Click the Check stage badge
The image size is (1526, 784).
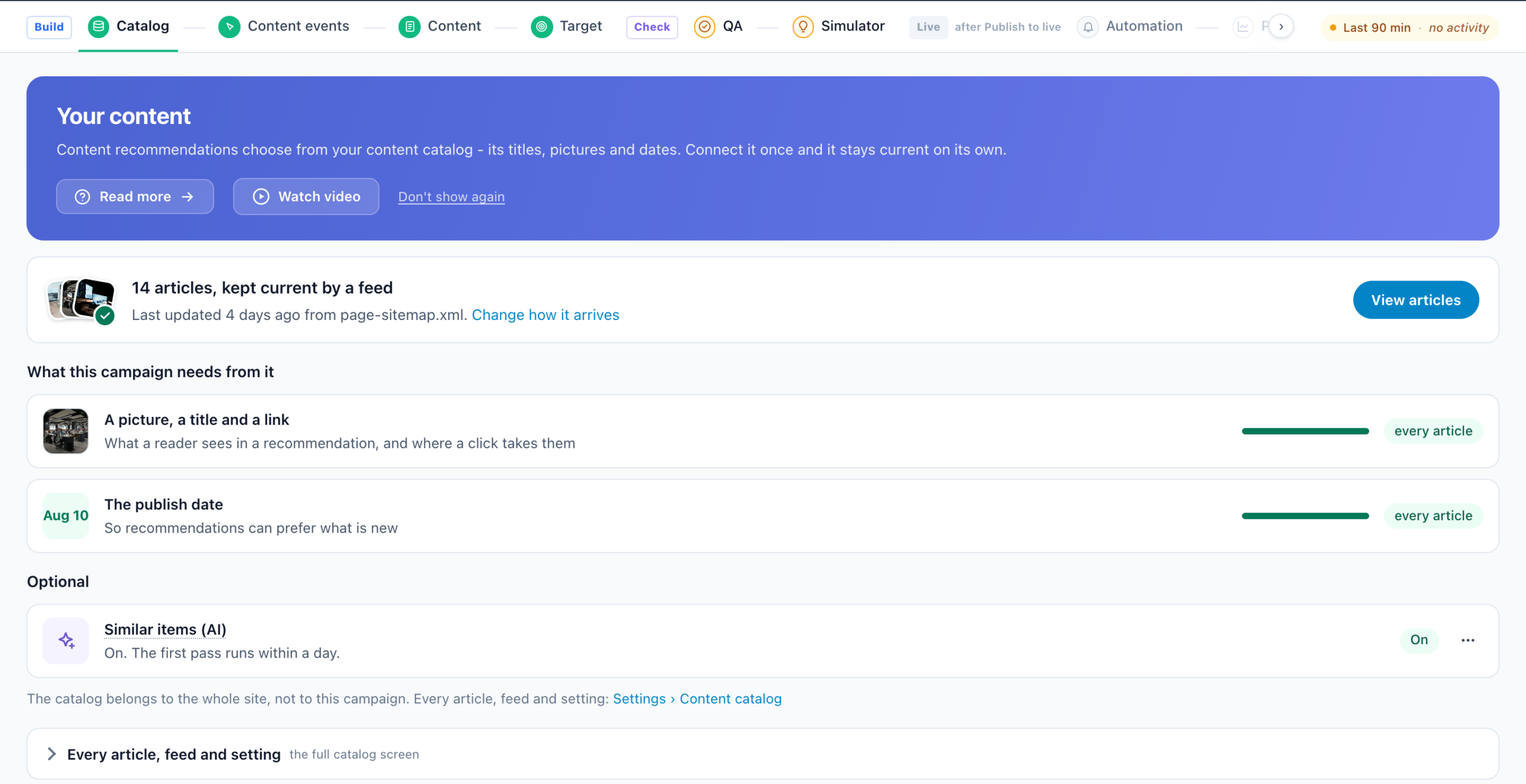[652, 27]
